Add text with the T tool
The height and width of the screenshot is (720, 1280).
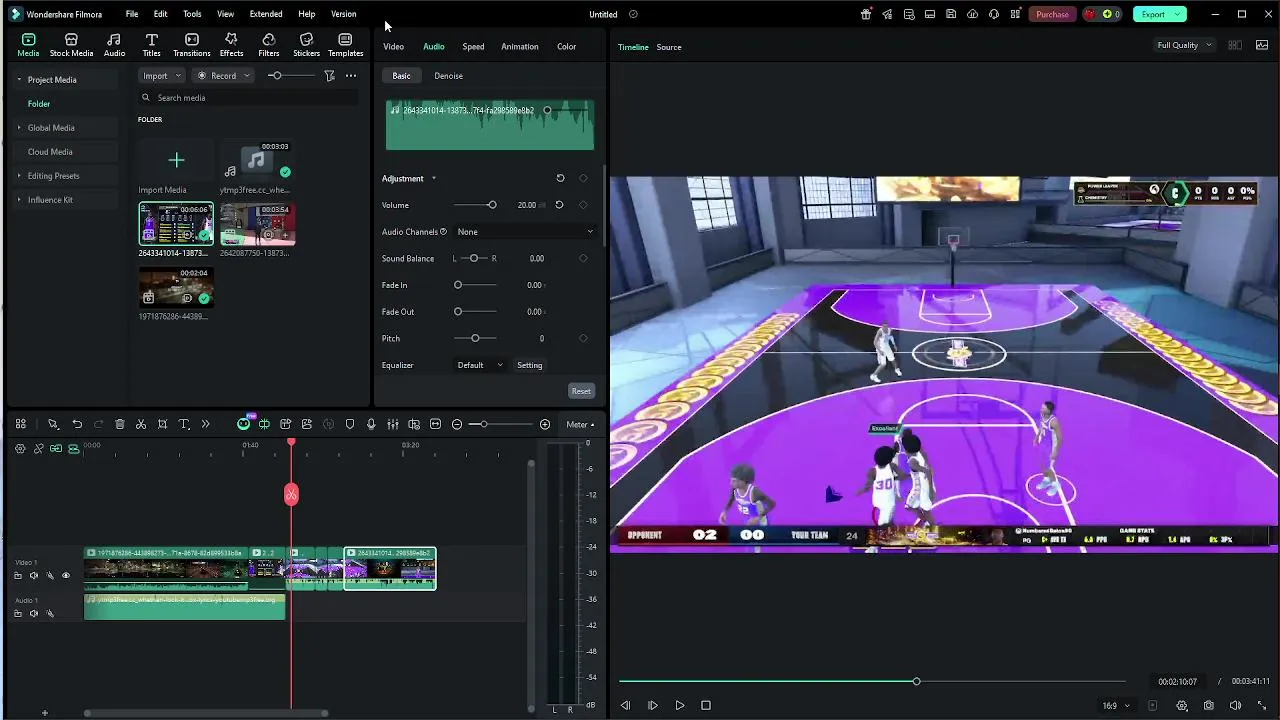[x=184, y=425]
